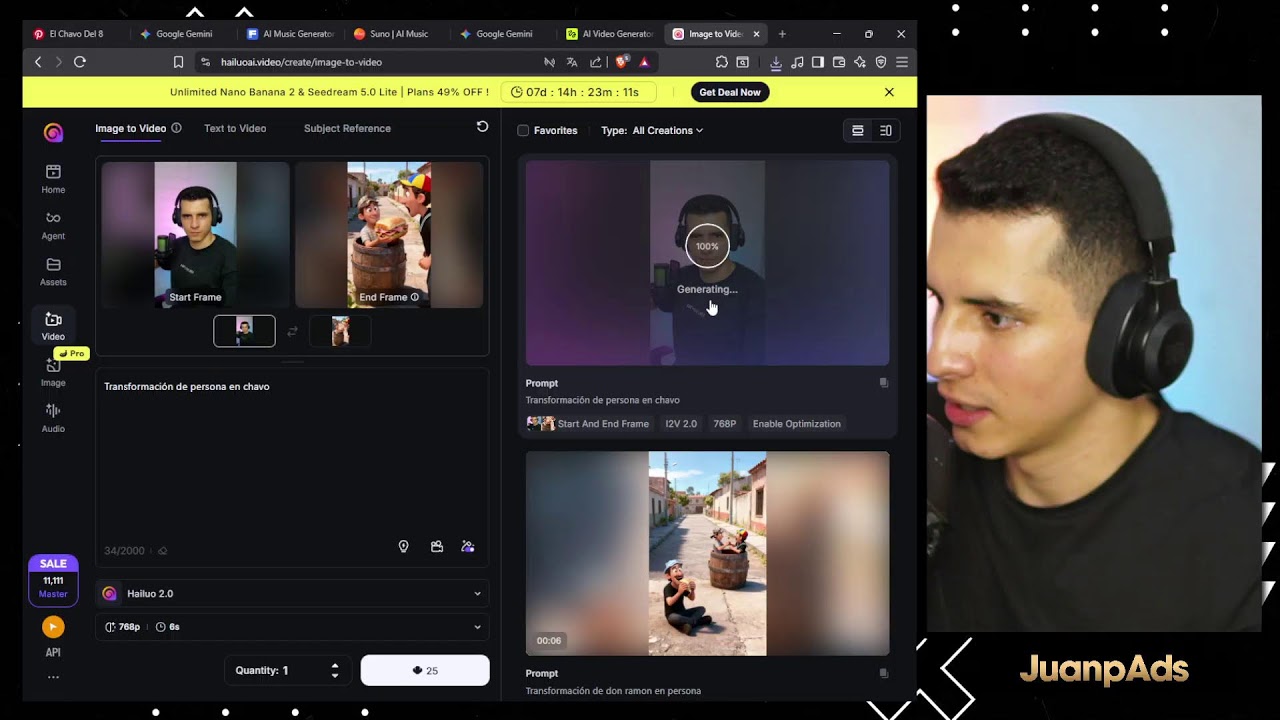
Task: Click the Hailuo logo at top left
Action: point(53,132)
